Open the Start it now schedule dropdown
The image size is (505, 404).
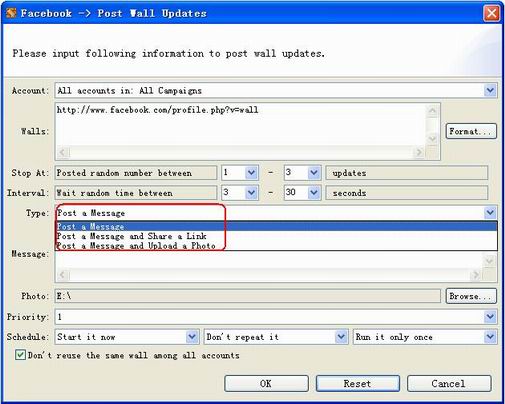pyautogui.click(x=192, y=337)
